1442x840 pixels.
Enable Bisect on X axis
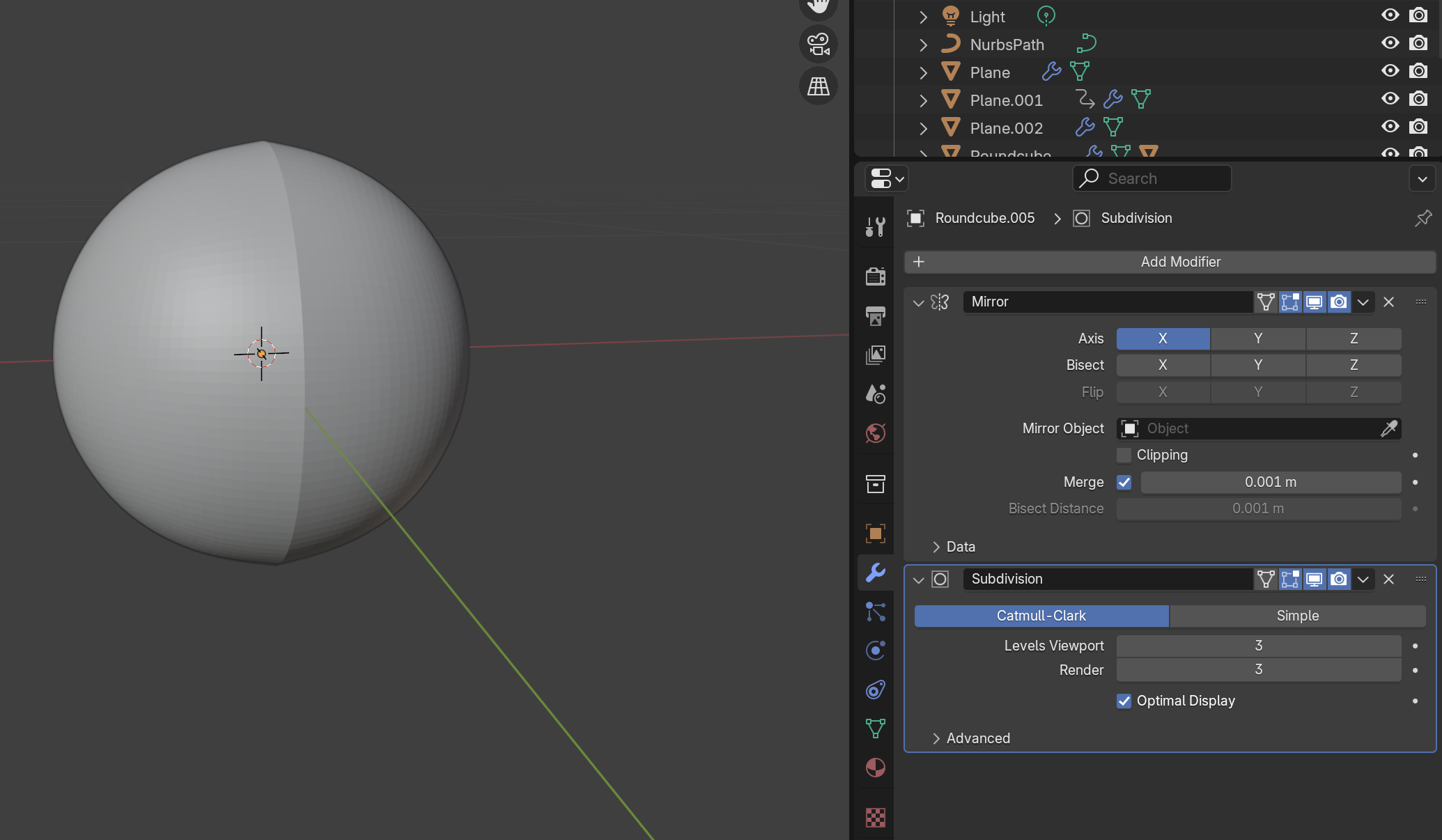click(x=1163, y=365)
